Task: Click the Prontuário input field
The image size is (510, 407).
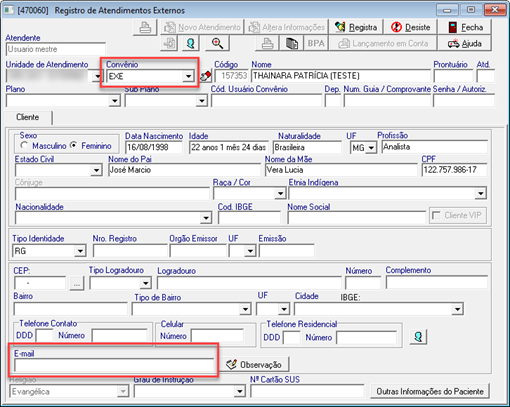Action: (x=453, y=76)
